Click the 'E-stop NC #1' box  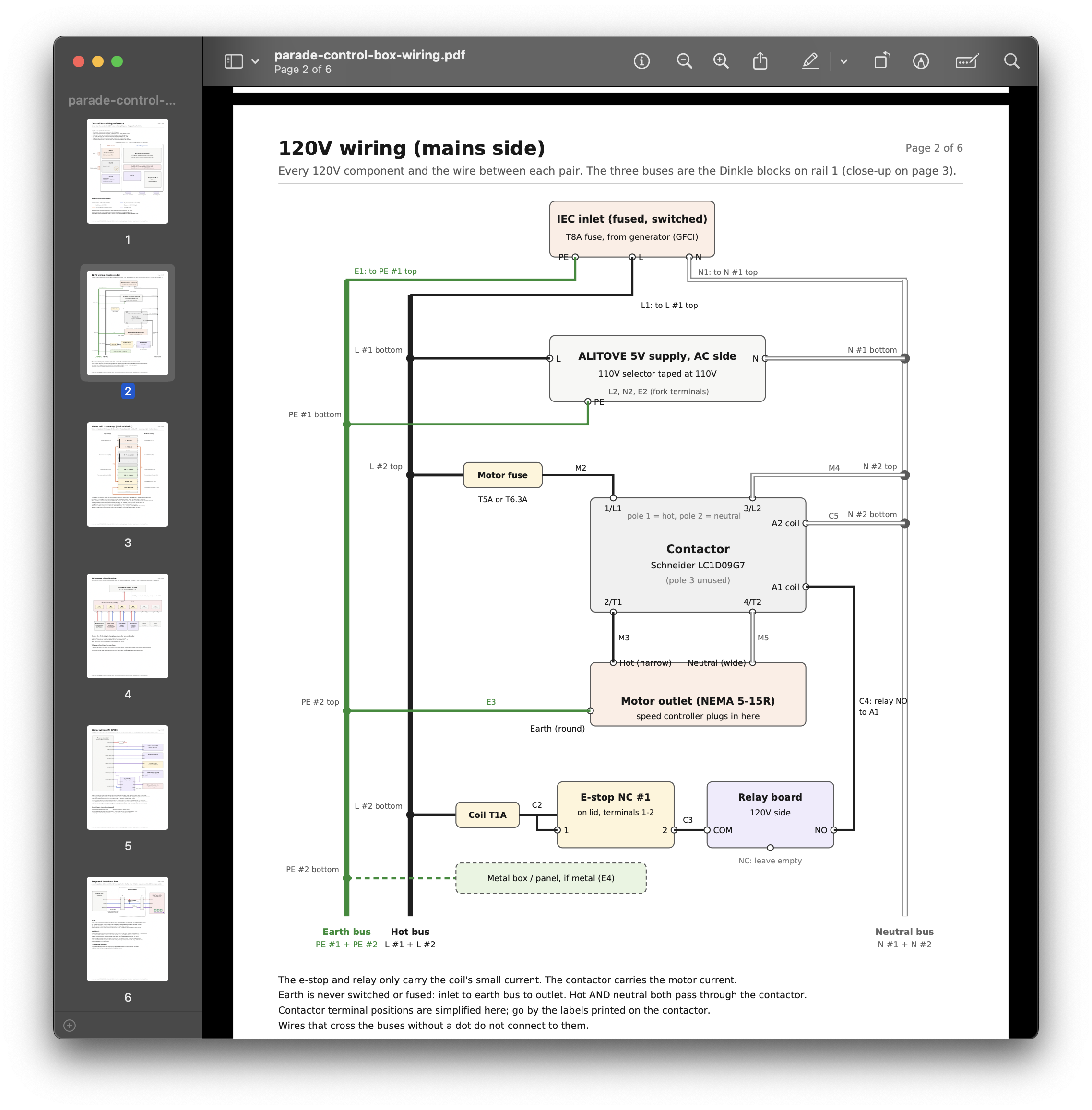tap(616, 815)
